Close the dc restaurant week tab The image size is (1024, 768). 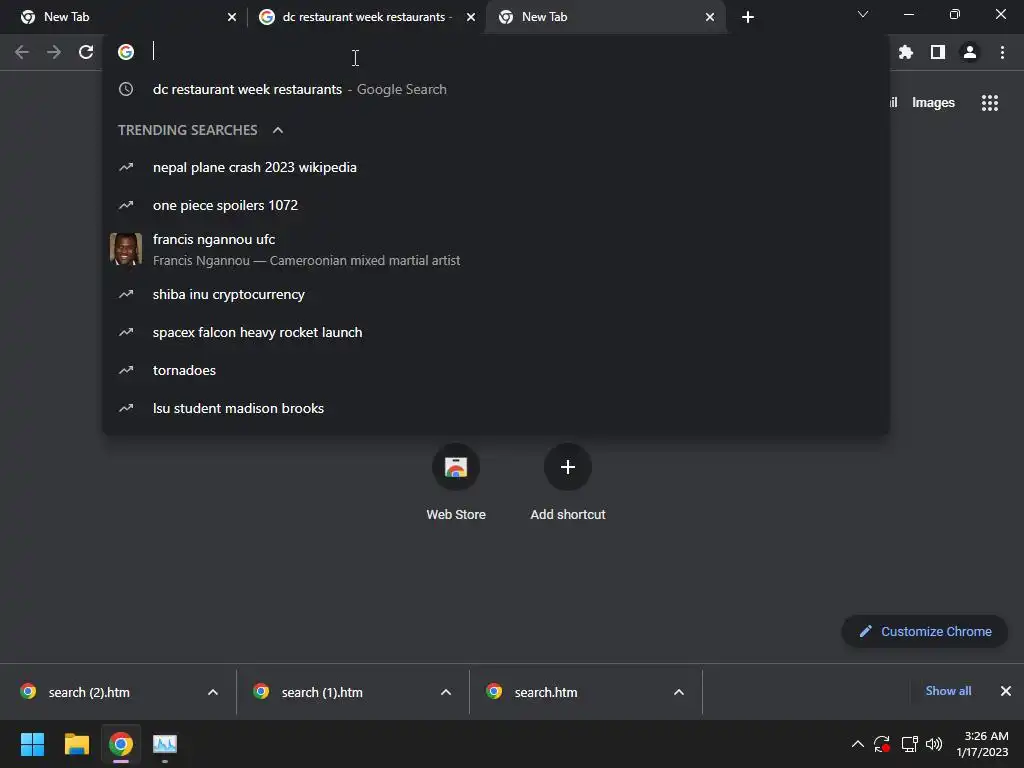(471, 17)
